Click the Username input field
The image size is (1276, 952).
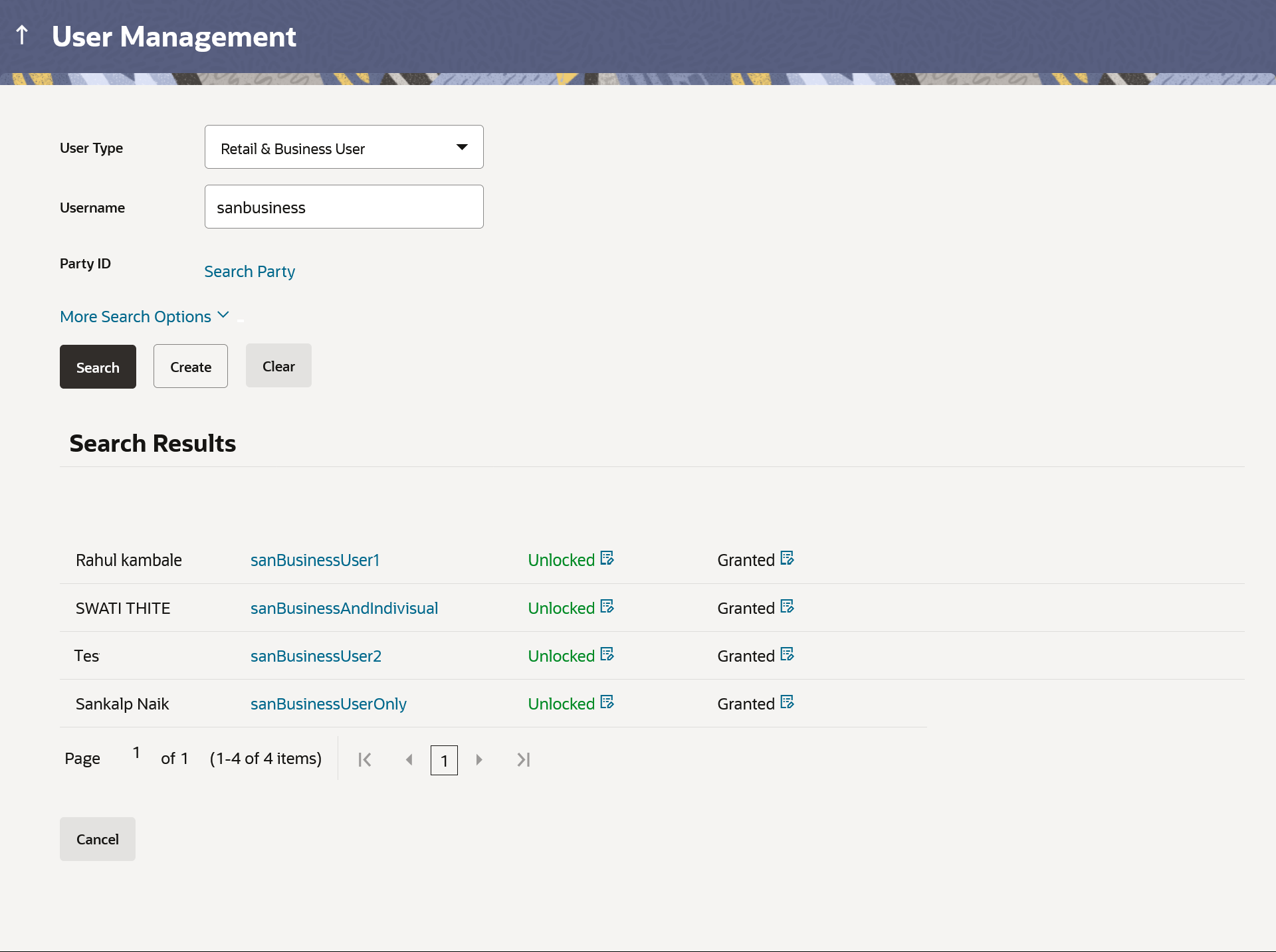(344, 207)
